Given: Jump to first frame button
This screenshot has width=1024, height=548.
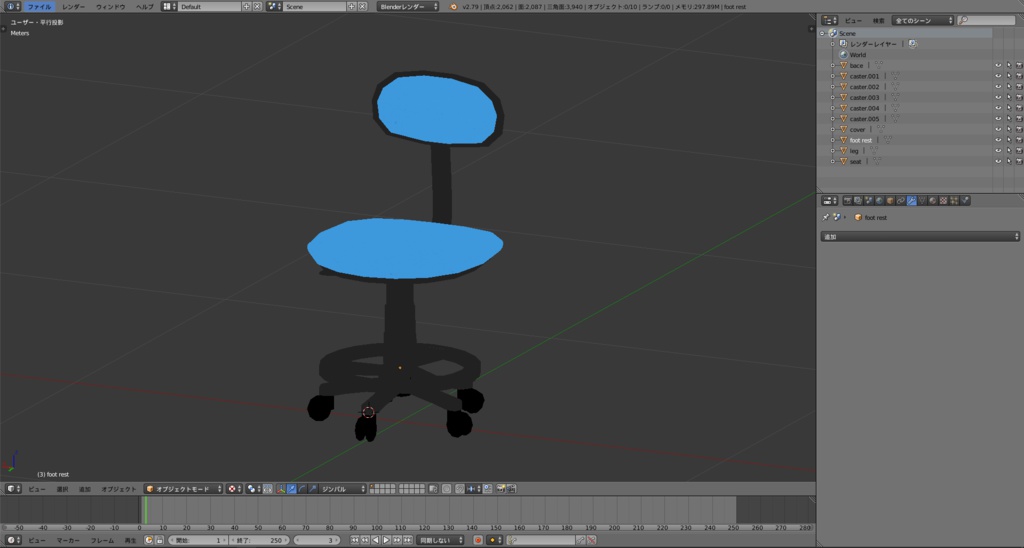Looking at the screenshot, I should [355, 540].
